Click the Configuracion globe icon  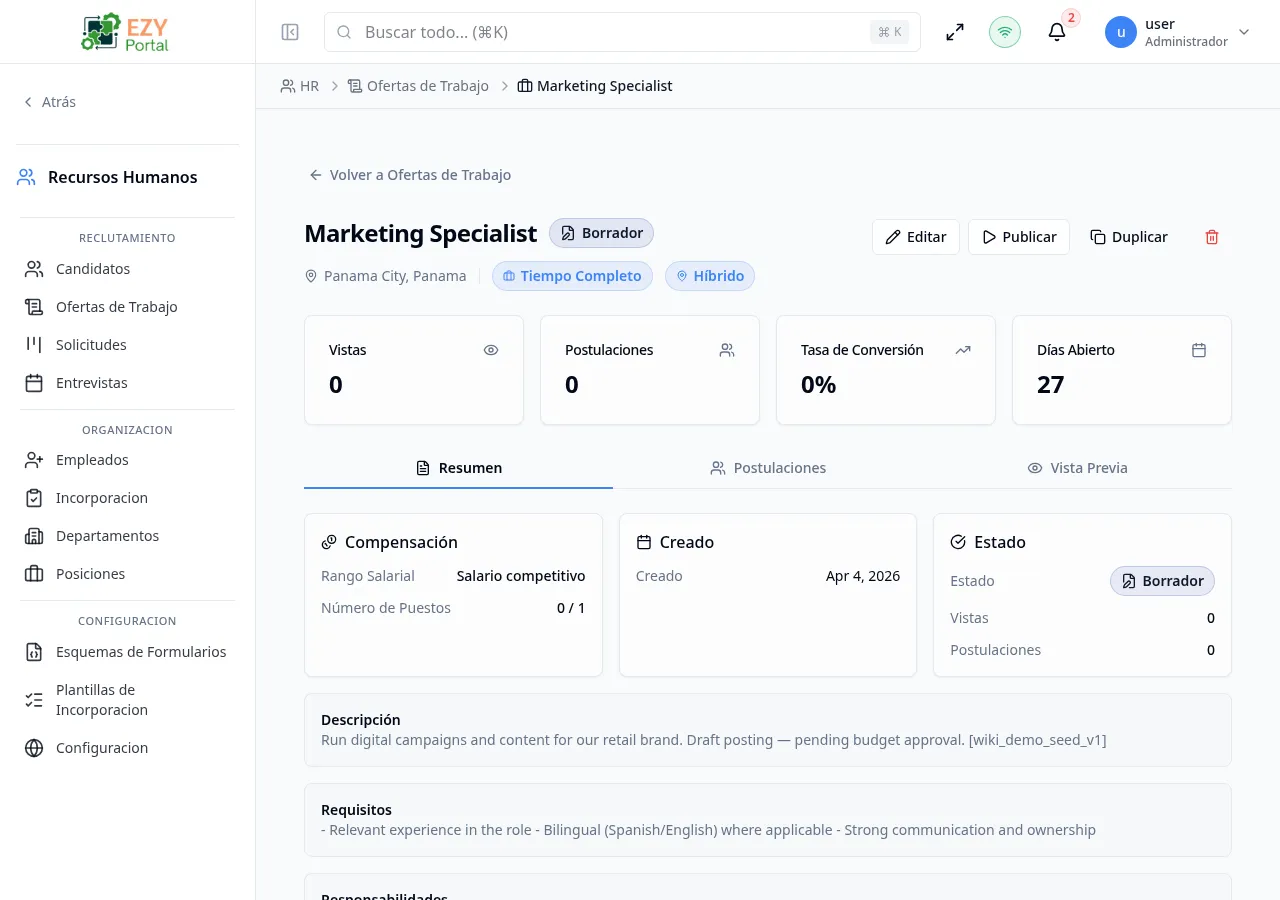tap(34, 748)
